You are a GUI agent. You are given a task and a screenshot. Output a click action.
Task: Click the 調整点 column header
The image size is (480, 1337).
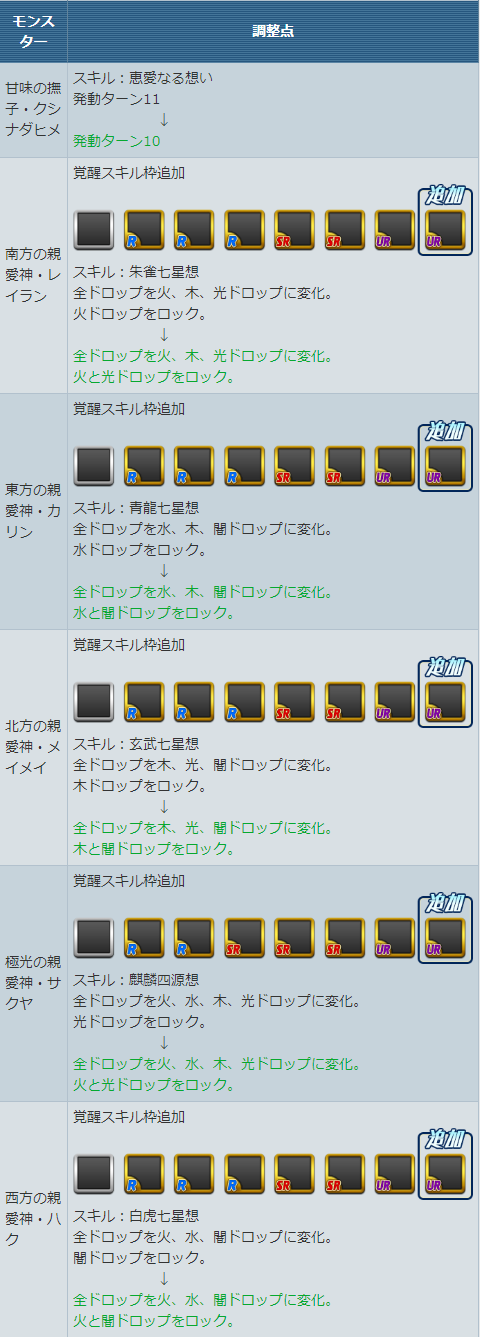[273, 31]
